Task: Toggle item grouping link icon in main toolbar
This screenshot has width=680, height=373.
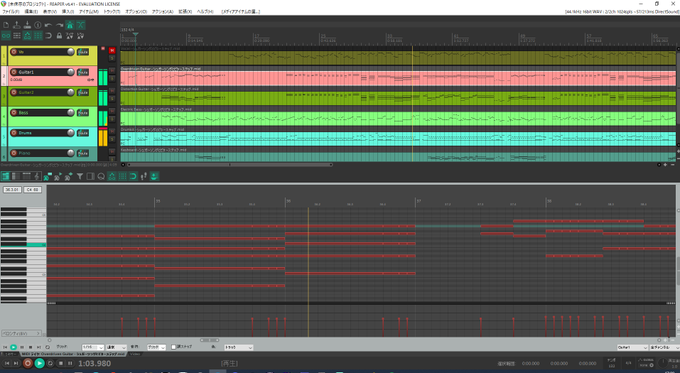Action: point(6,36)
